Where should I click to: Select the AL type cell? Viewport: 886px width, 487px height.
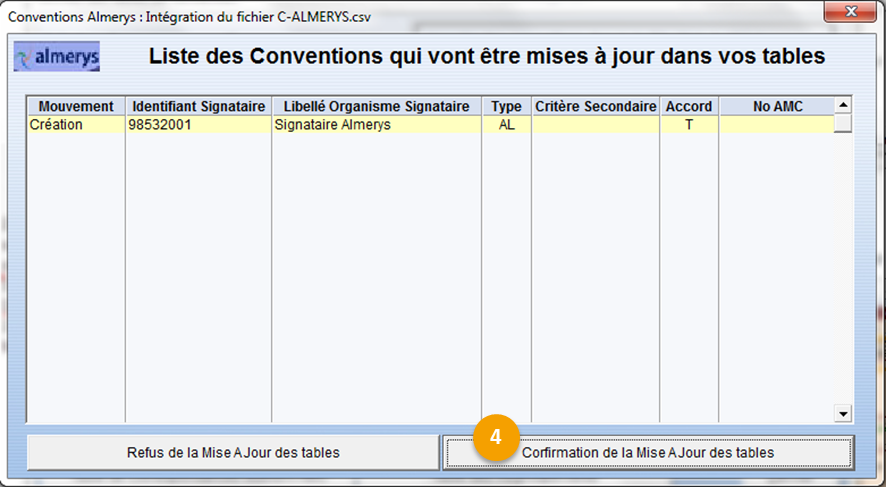[x=506, y=124]
